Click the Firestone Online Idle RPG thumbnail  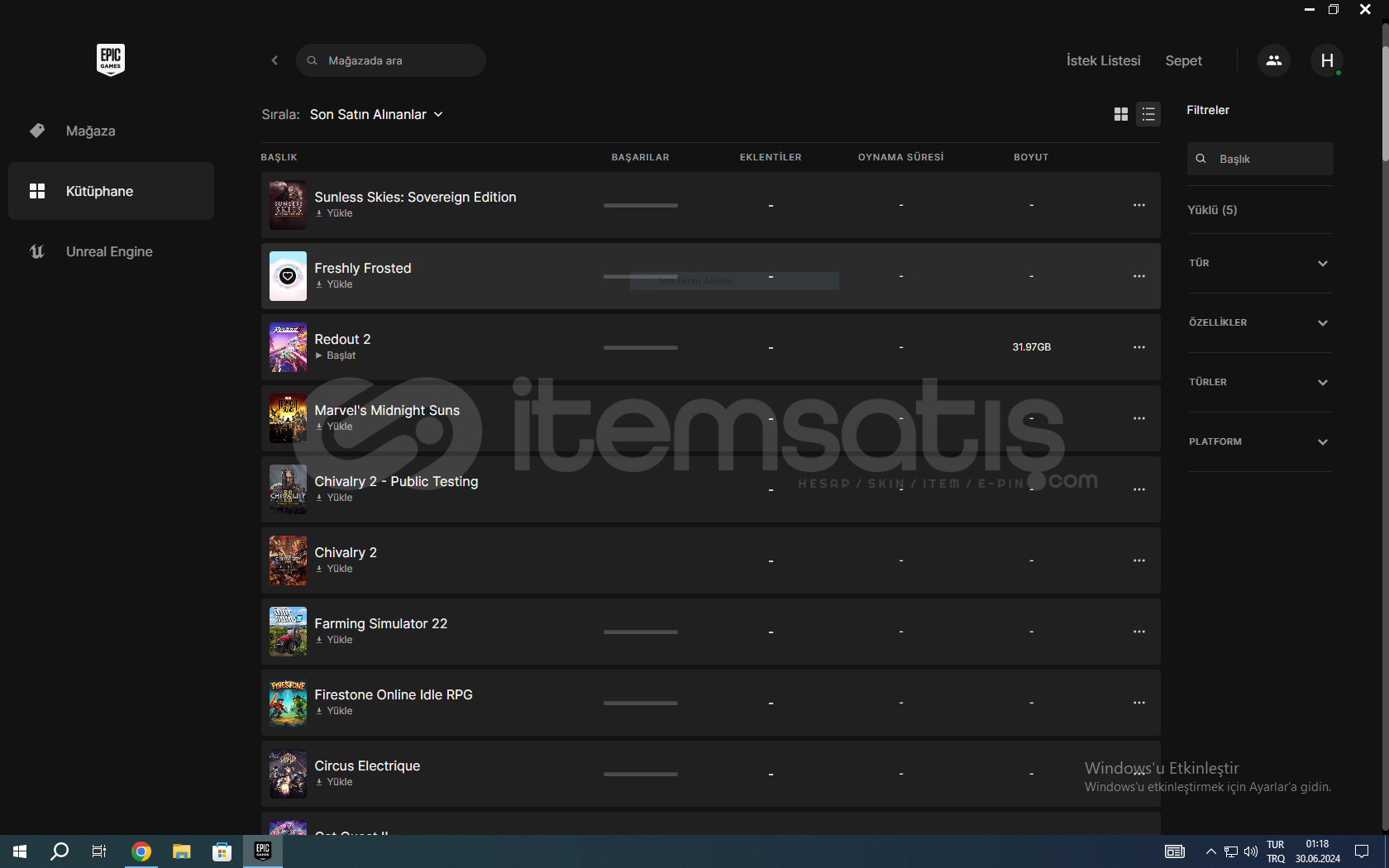288,703
